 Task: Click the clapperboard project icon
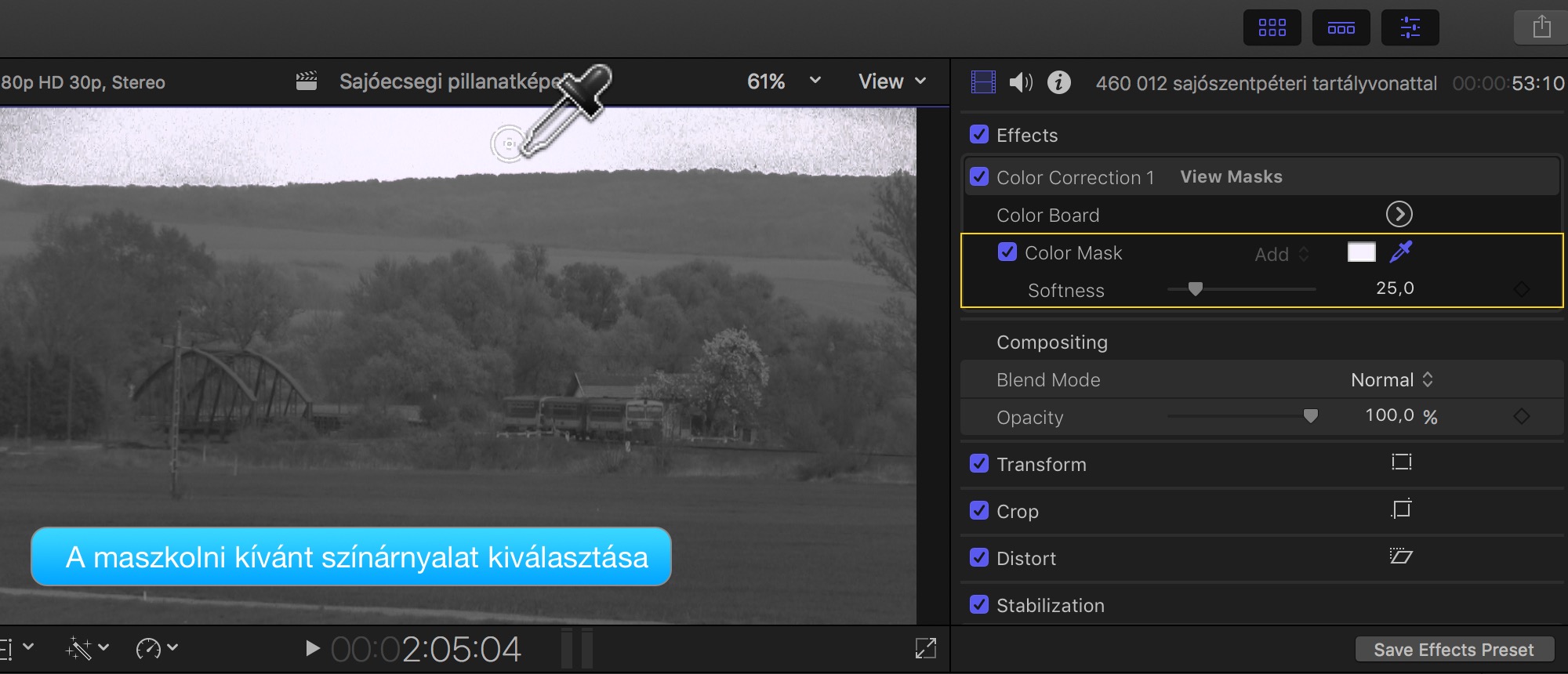(x=307, y=82)
